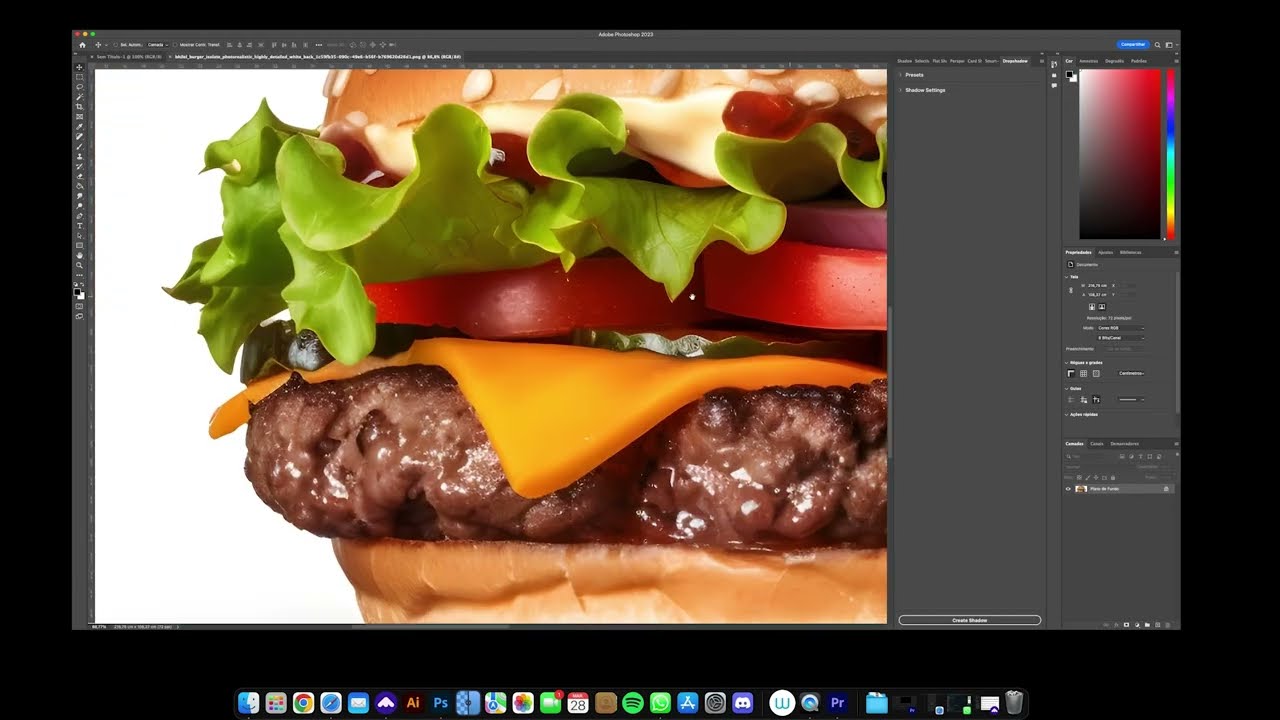Open the Degradês panel tab
Screen dimensions: 1280x720
tap(1114, 61)
